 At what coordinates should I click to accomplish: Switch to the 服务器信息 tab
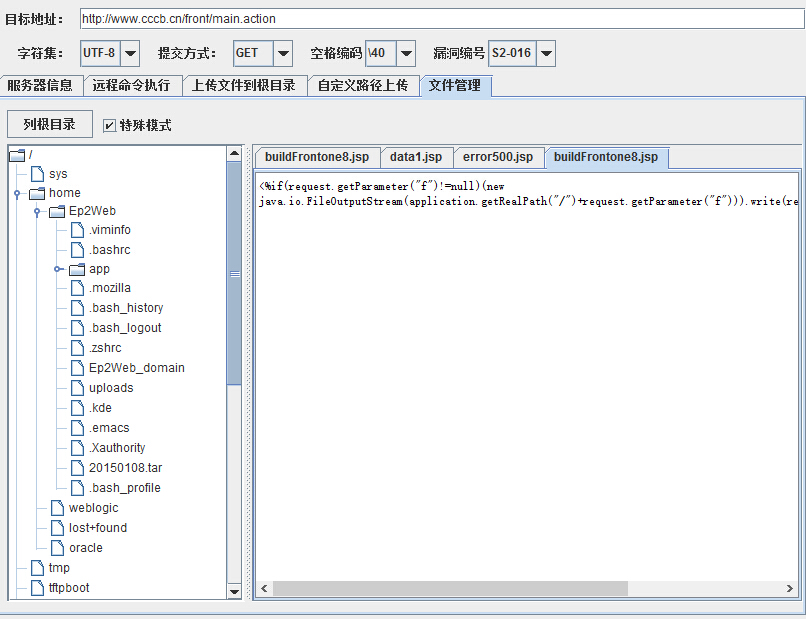pos(41,85)
